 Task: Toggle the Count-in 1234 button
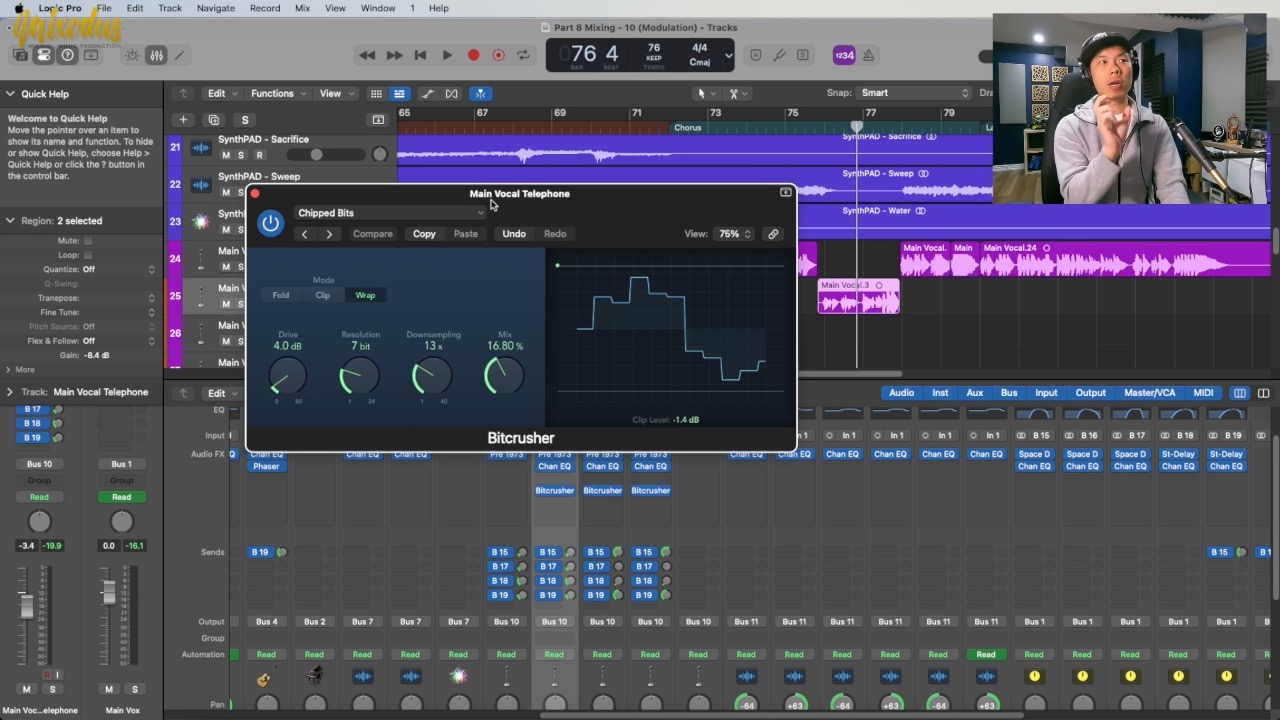(x=844, y=55)
